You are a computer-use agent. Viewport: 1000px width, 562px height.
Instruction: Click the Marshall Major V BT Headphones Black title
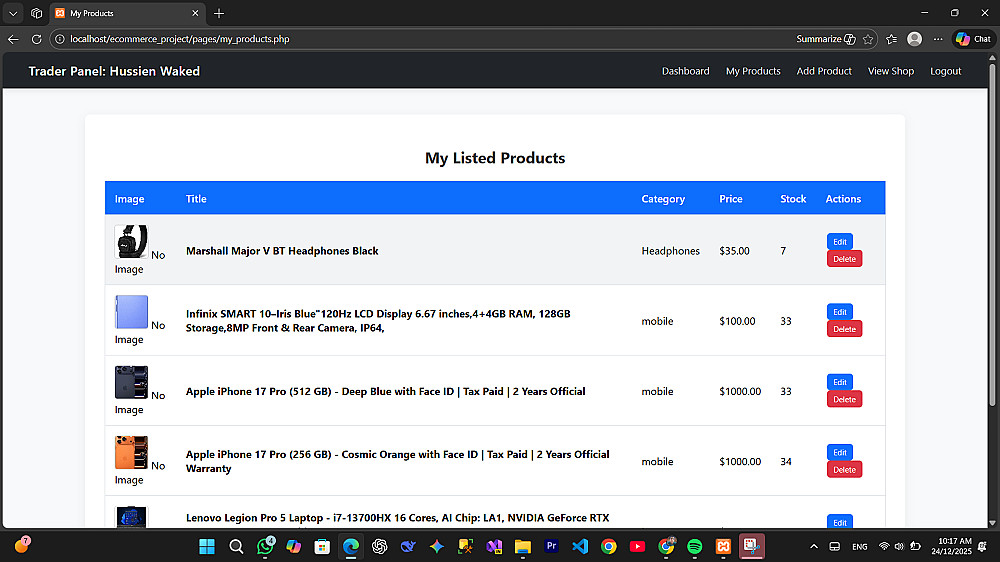(282, 251)
